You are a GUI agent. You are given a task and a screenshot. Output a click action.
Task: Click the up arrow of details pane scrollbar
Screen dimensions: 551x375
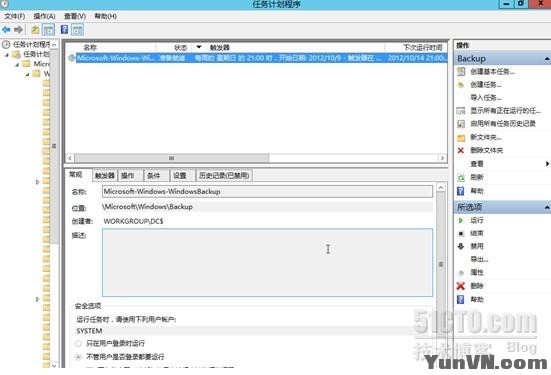(x=441, y=188)
